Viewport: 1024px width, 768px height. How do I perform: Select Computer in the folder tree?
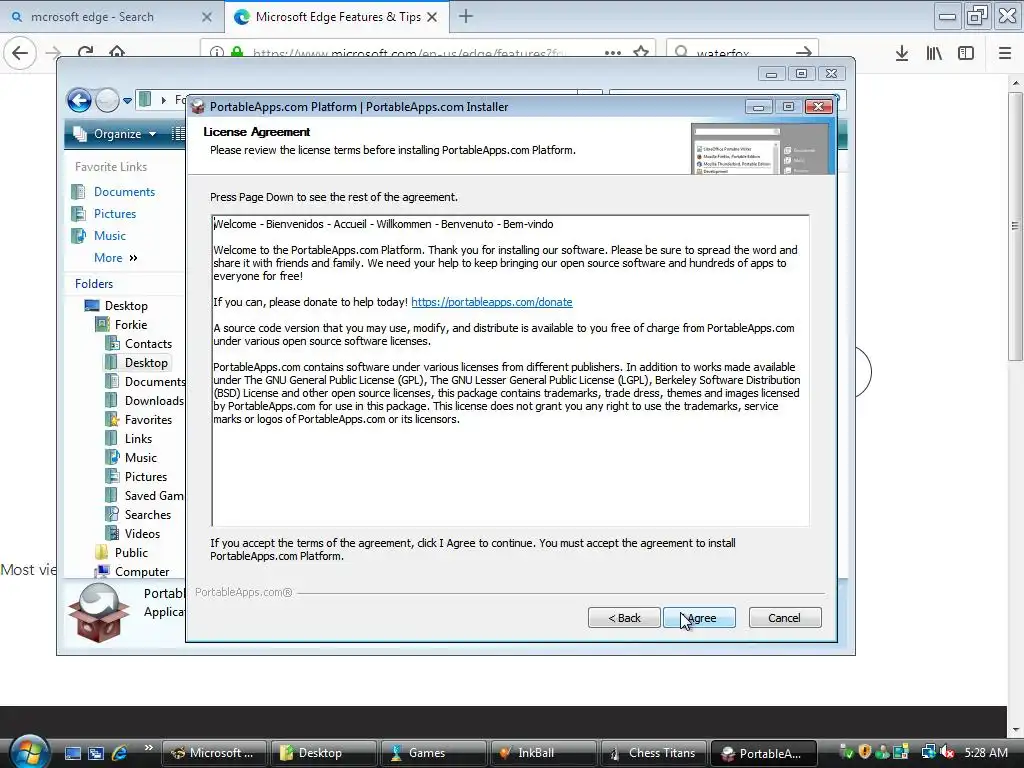(142, 571)
